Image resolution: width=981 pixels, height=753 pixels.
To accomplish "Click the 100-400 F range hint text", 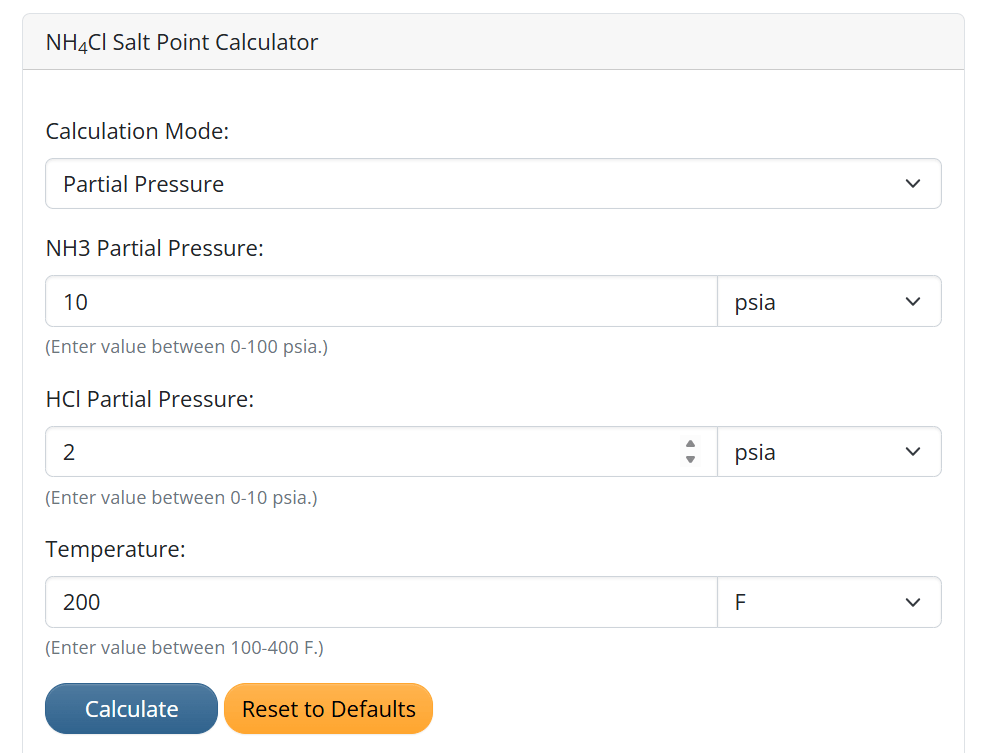I will click(185, 647).
